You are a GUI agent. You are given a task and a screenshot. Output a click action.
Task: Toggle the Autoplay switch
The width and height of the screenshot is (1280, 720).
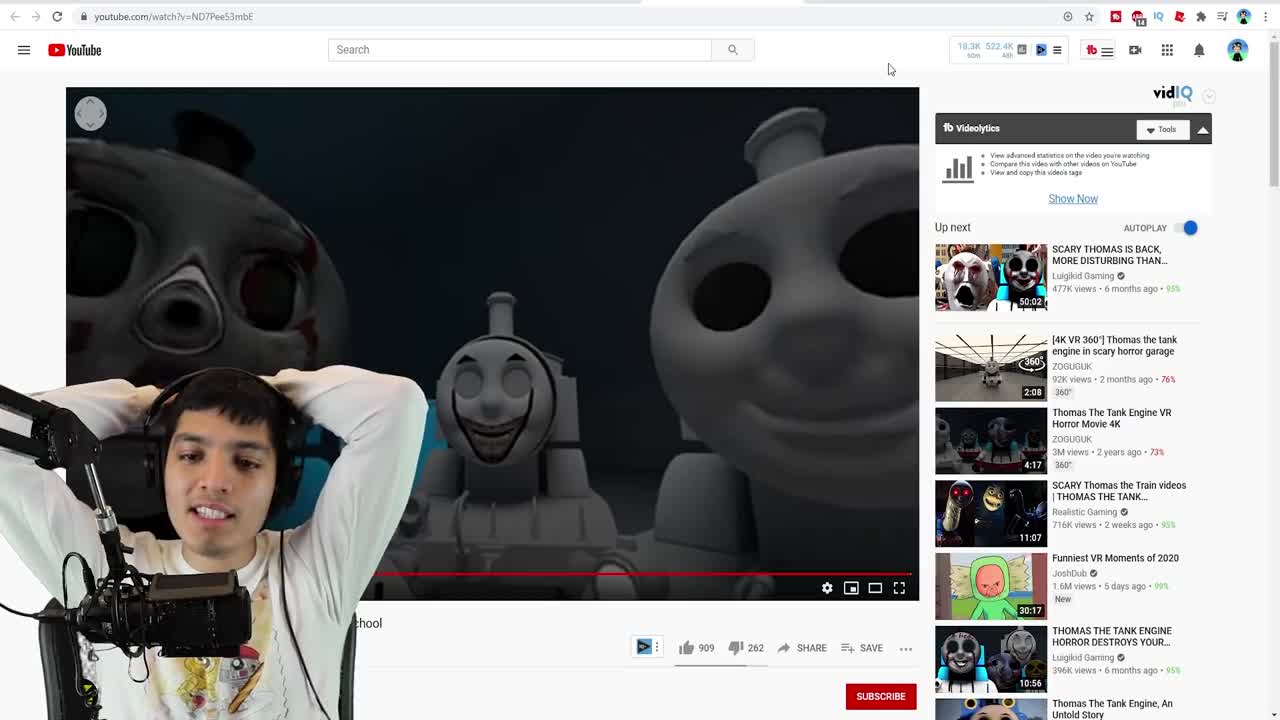1186,228
